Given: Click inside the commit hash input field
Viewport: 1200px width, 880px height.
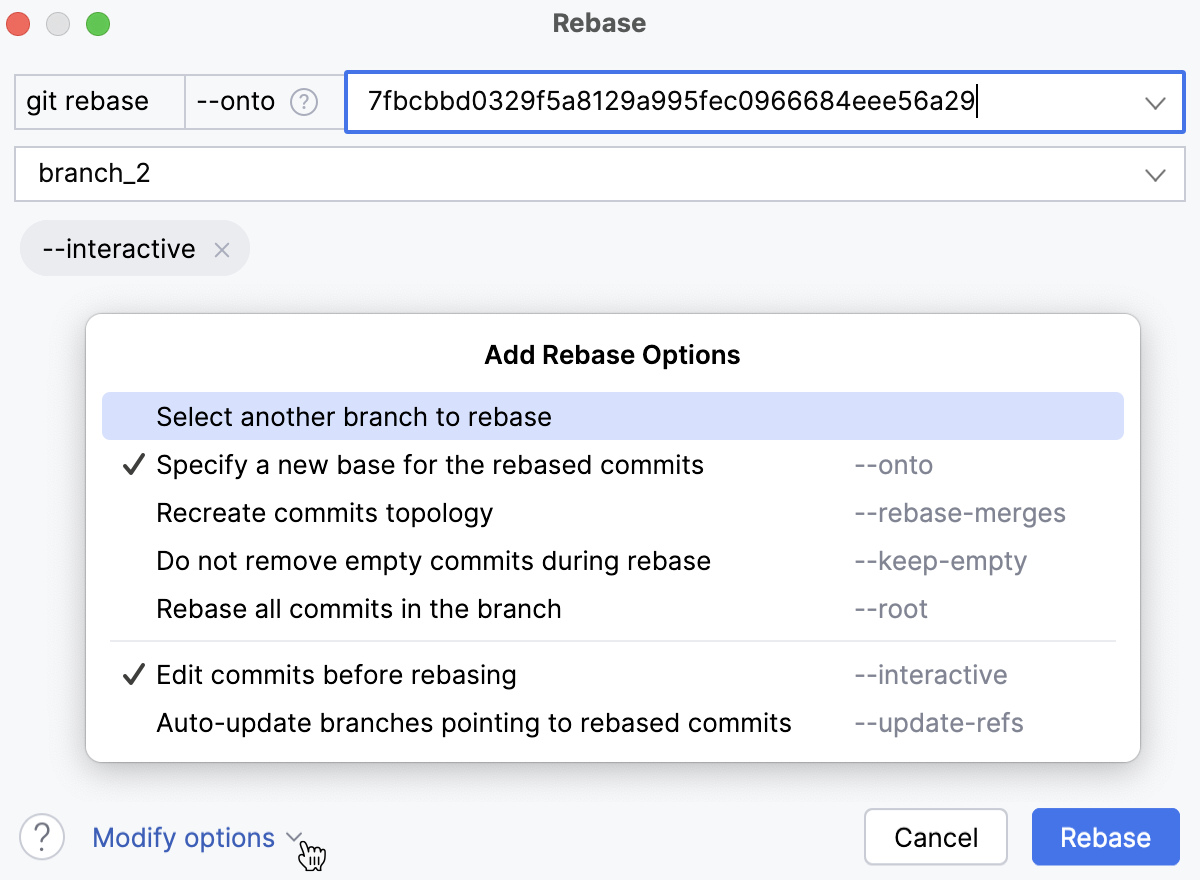Looking at the screenshot, I should coord(700,101).
